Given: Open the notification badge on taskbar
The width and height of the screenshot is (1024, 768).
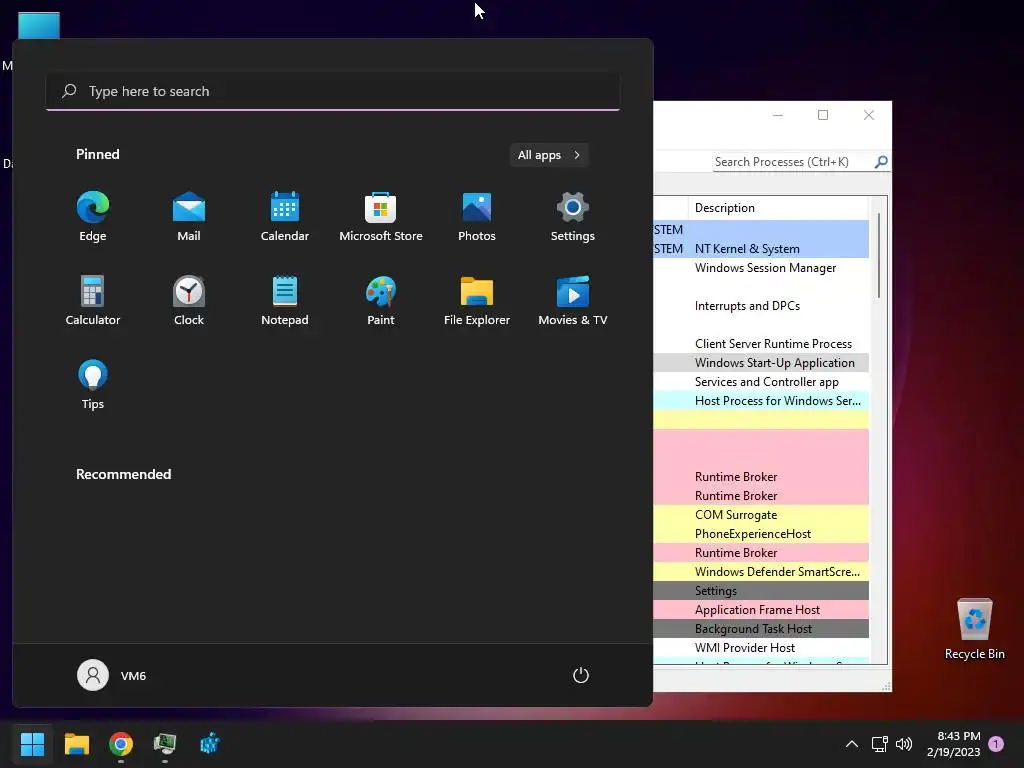Looking at the screenshot, I should tap(996, 744).
